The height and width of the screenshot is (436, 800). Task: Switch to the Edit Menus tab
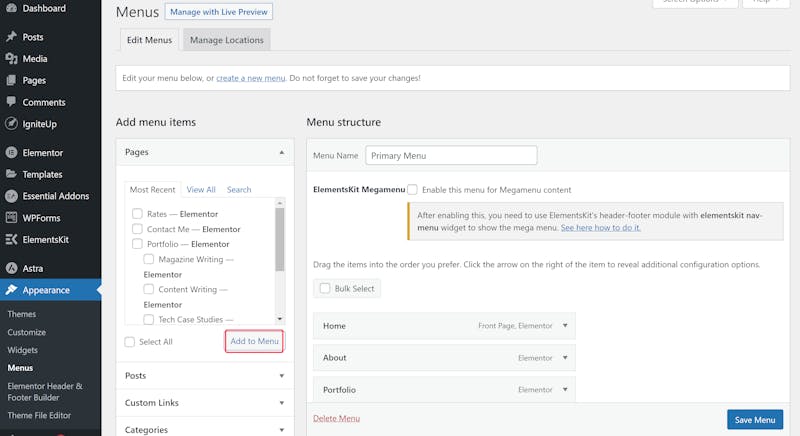(x=149, y=40)
